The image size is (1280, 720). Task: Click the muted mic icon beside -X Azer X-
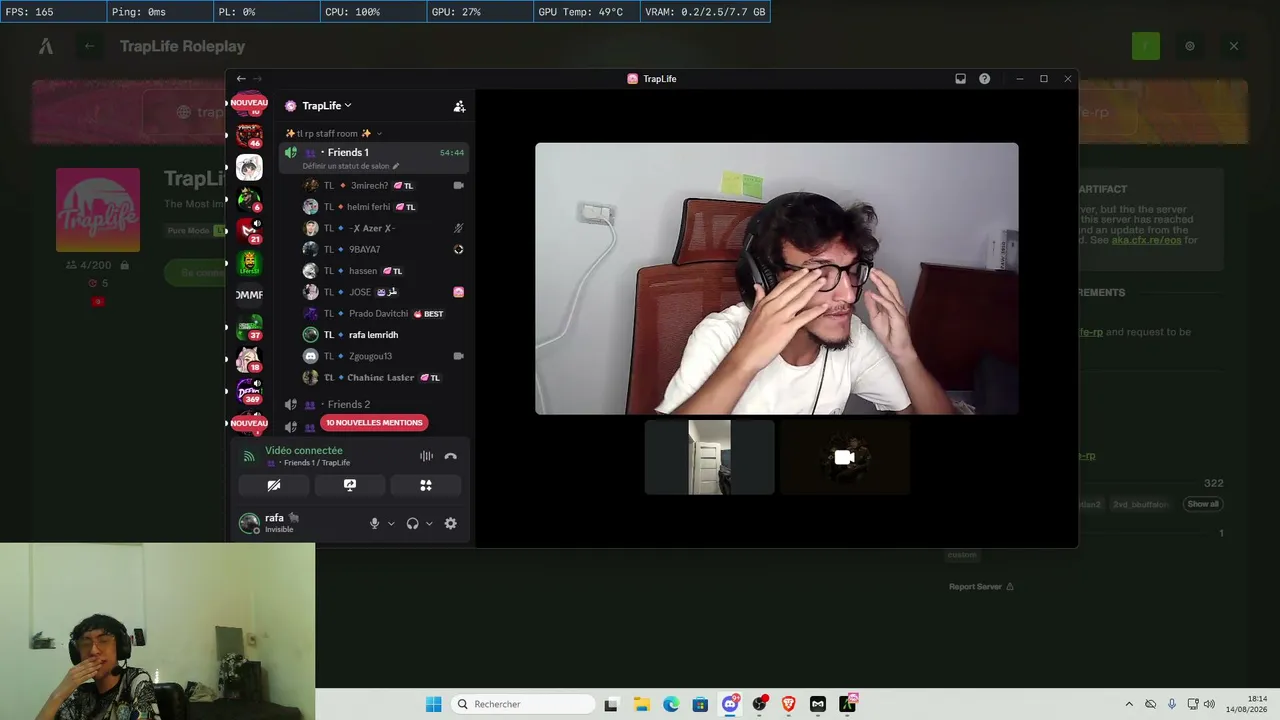[459, 228]
